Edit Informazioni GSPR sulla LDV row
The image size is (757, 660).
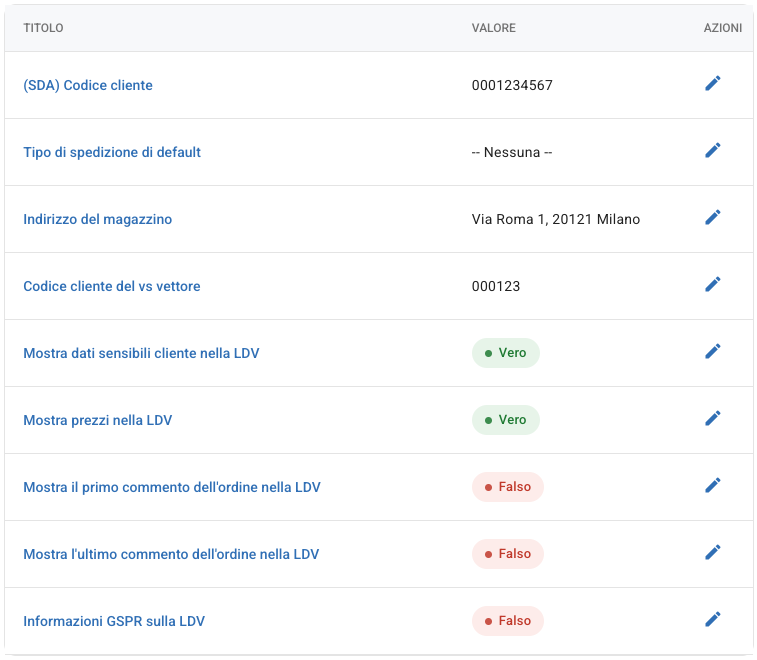713,620
